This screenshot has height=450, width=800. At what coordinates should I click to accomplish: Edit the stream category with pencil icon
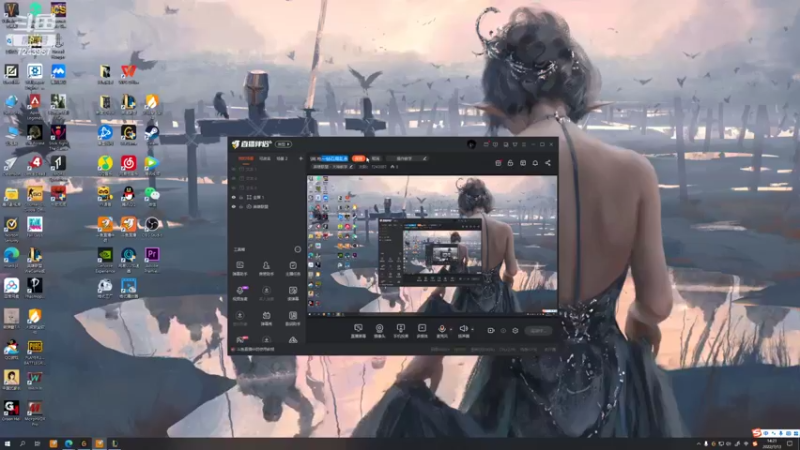pos(351,167)
